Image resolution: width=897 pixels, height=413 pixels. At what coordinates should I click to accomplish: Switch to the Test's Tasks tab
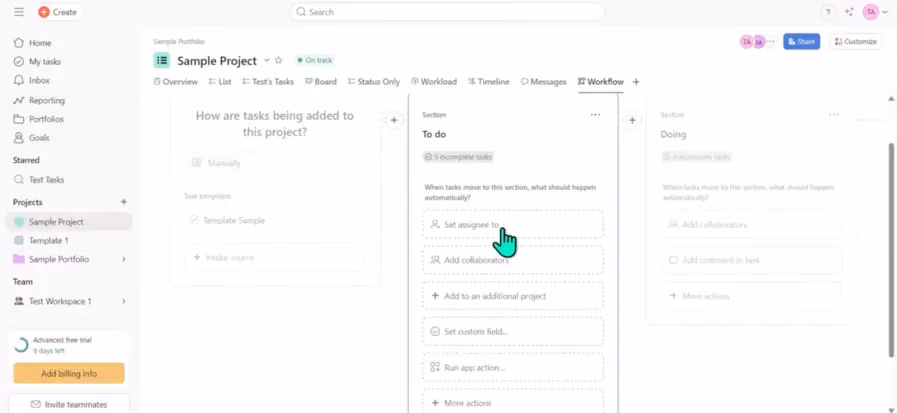pos(268,82)
